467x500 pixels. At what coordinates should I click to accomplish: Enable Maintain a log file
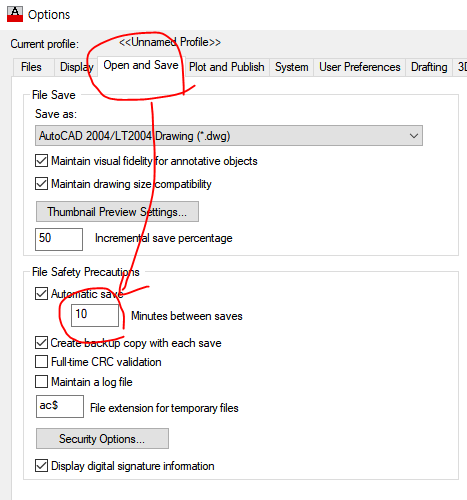[x=41, y=382]
